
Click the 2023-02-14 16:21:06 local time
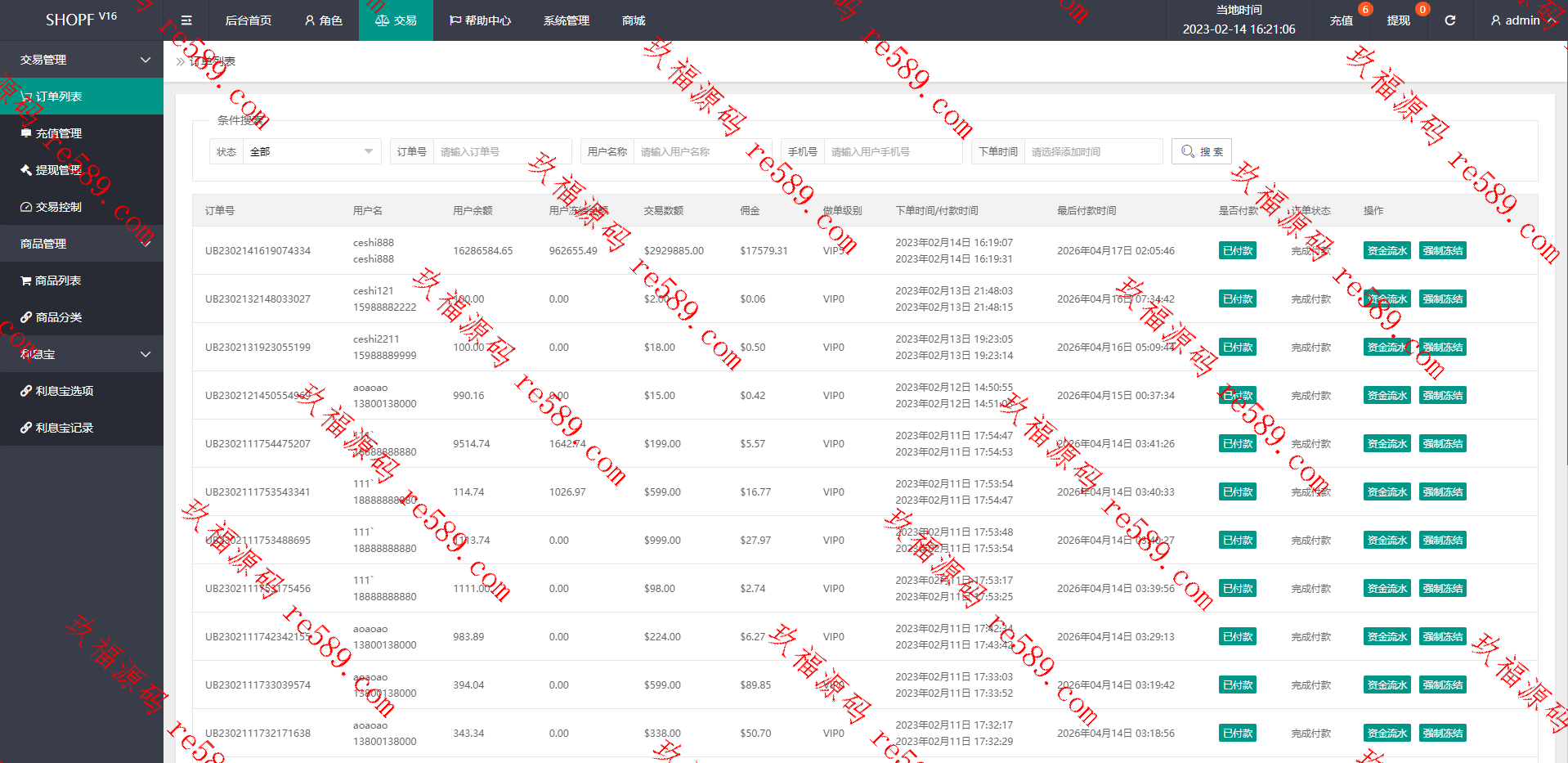[1239, 29]
